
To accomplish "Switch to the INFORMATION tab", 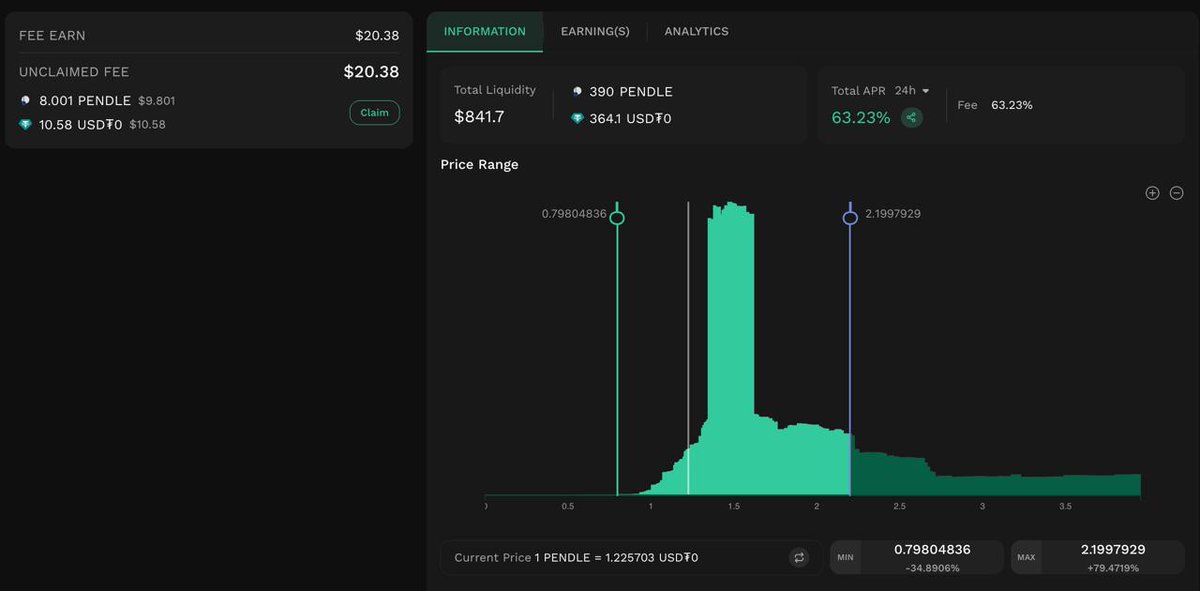I will tap(485, 32).
